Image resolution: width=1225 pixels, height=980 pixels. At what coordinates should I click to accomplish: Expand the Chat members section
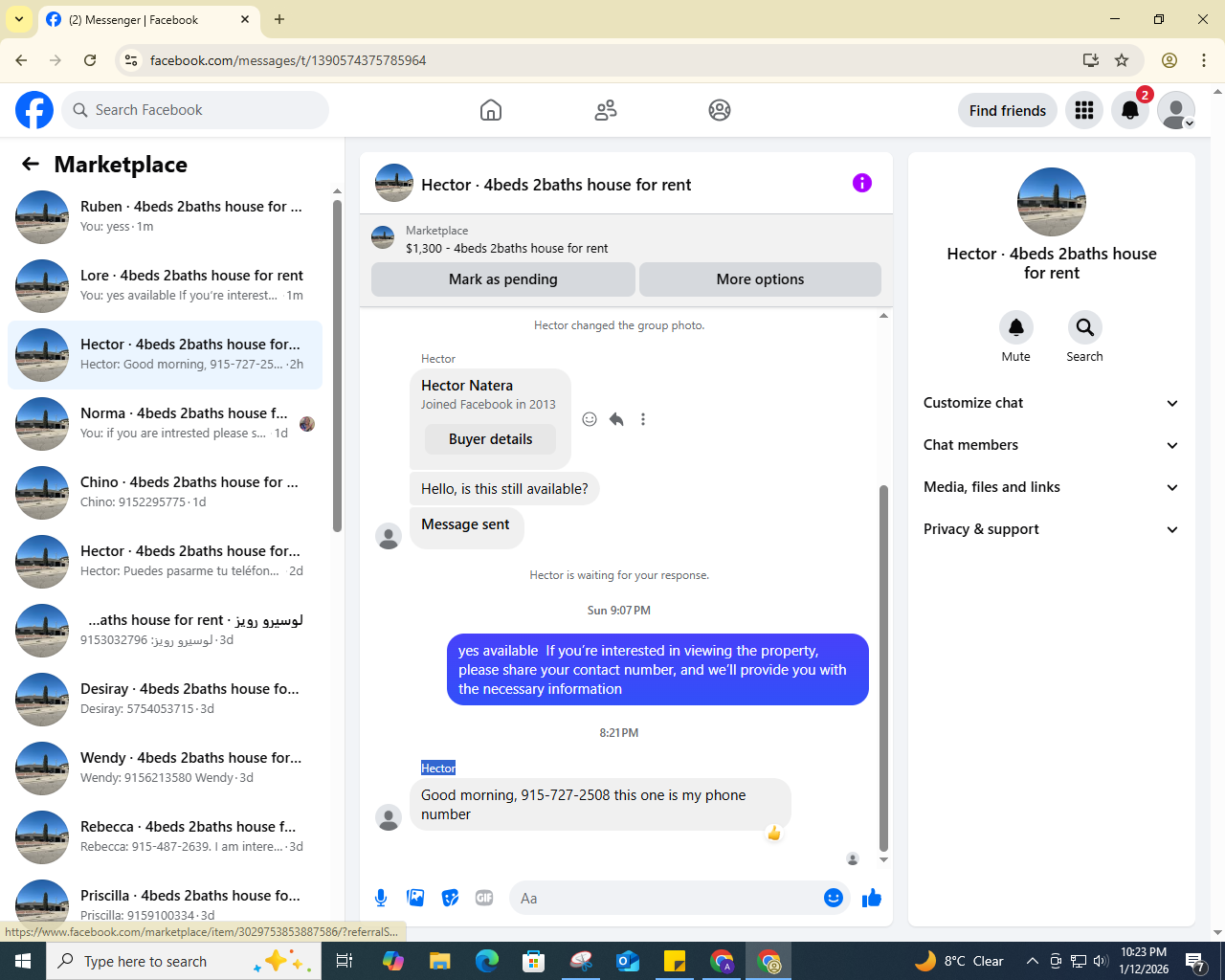1051,445
